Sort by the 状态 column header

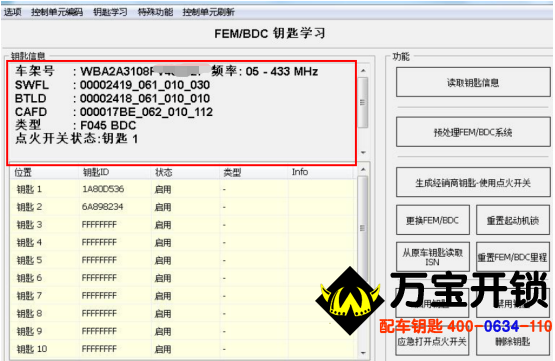185,172
